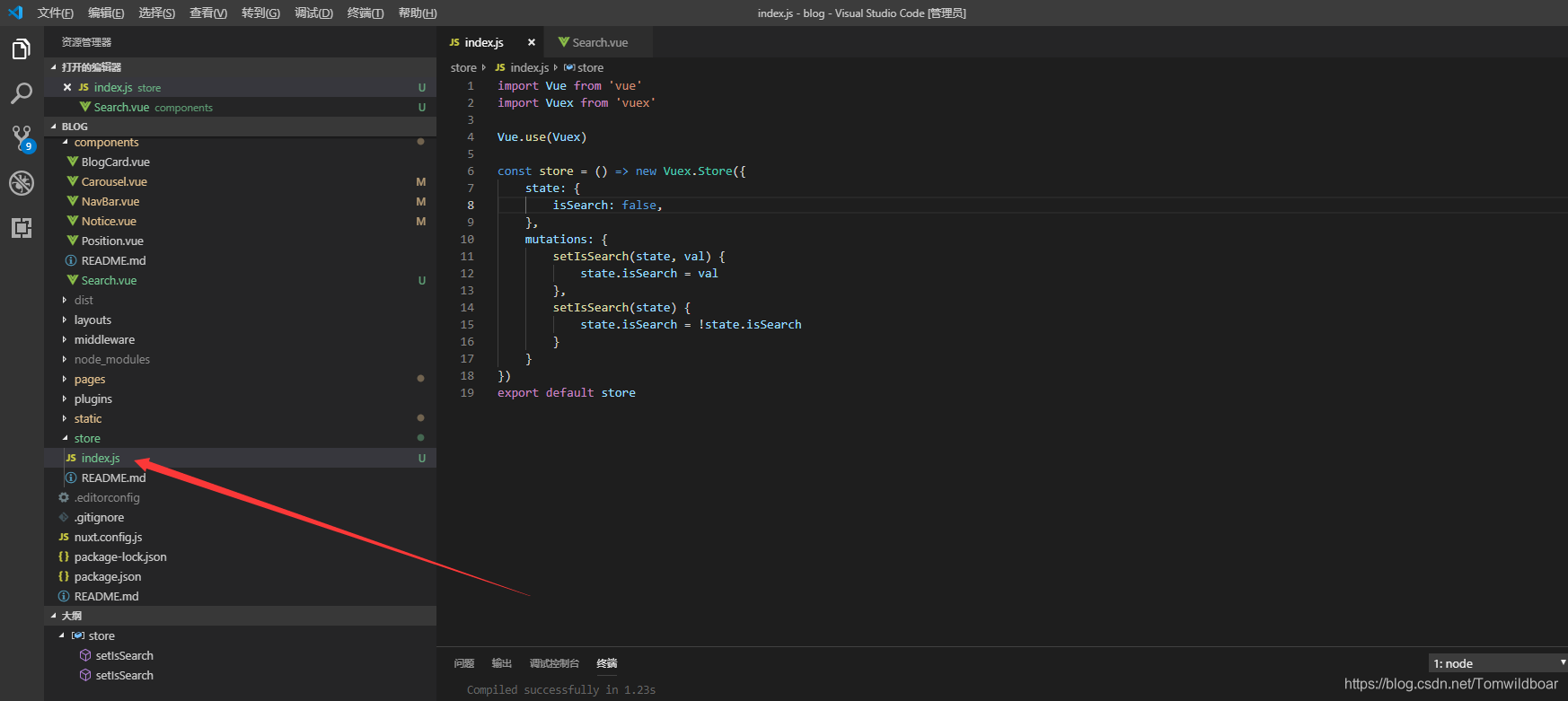Click the store breadcrumb folder
This screenshot has width=1568, height=701.
463,67
